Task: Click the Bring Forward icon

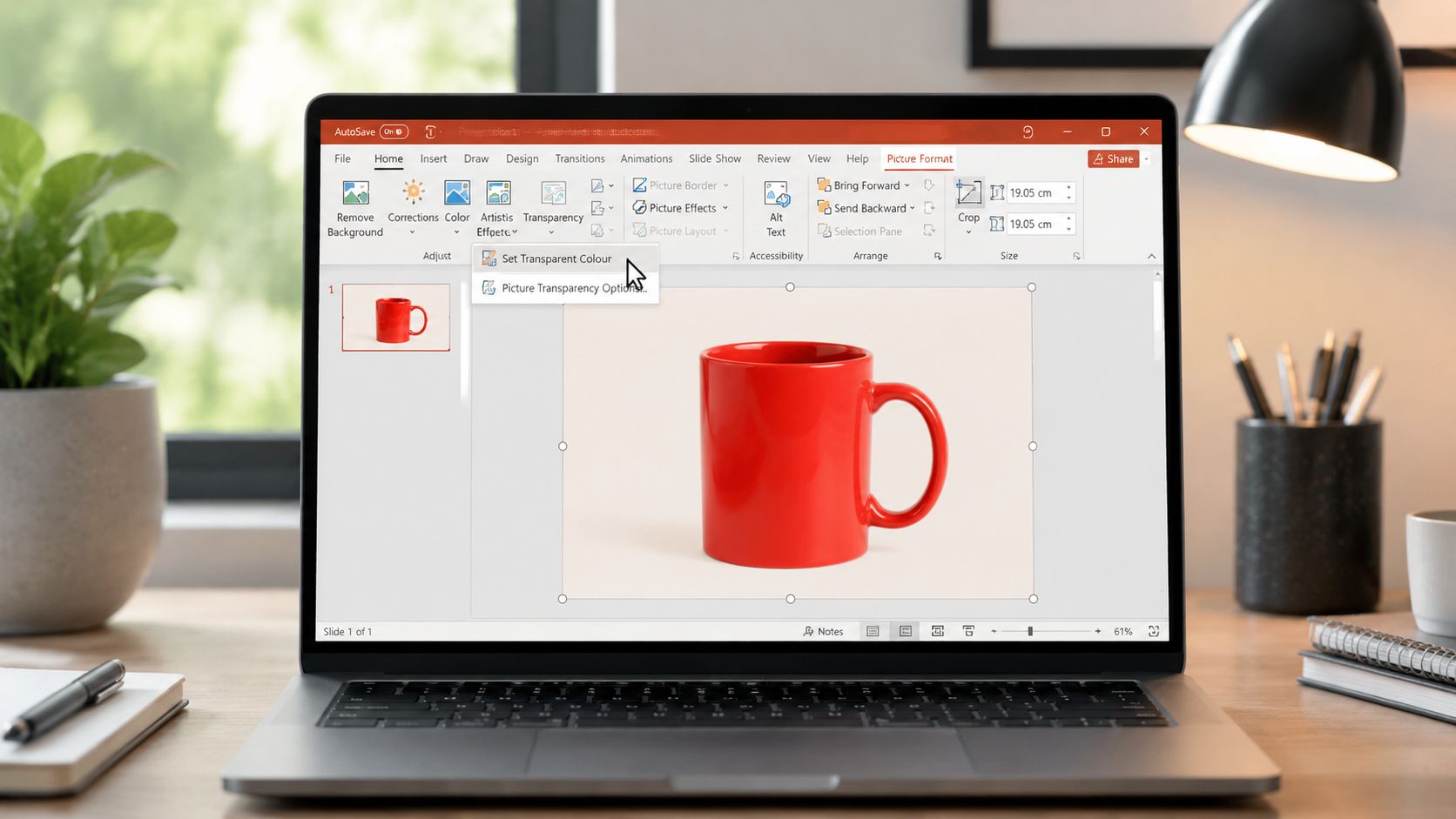Action: pyautogui.click(x=824, y=185)
